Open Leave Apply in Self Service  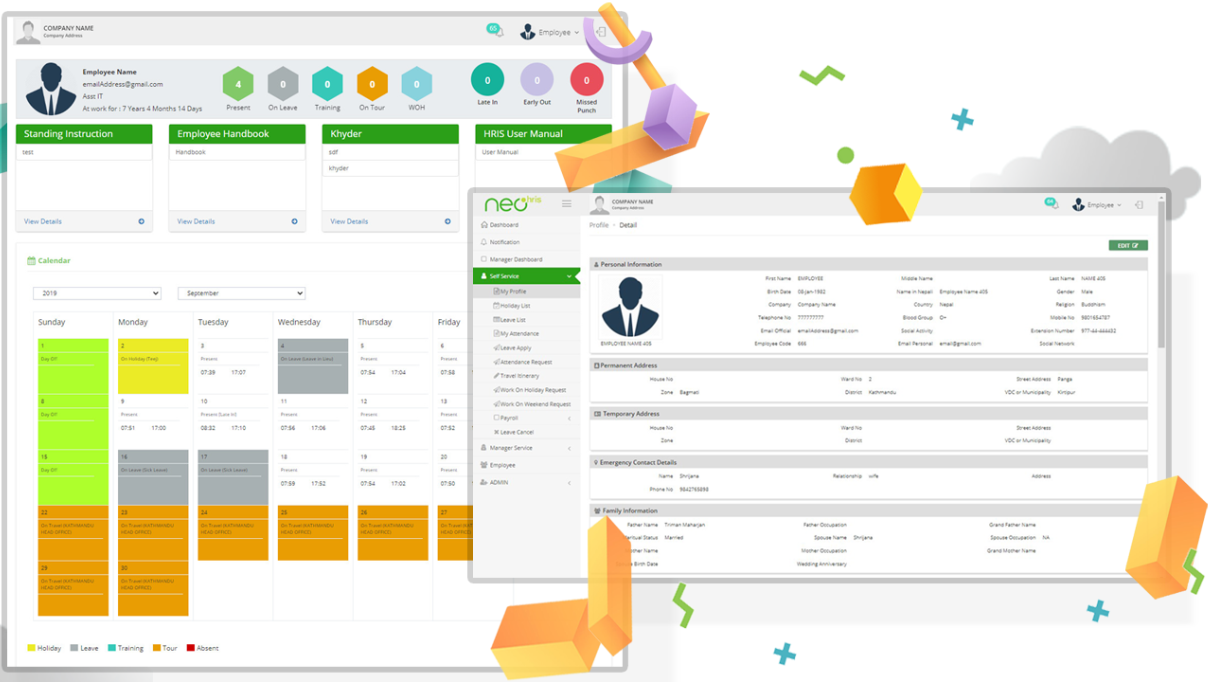pos(515,348)
